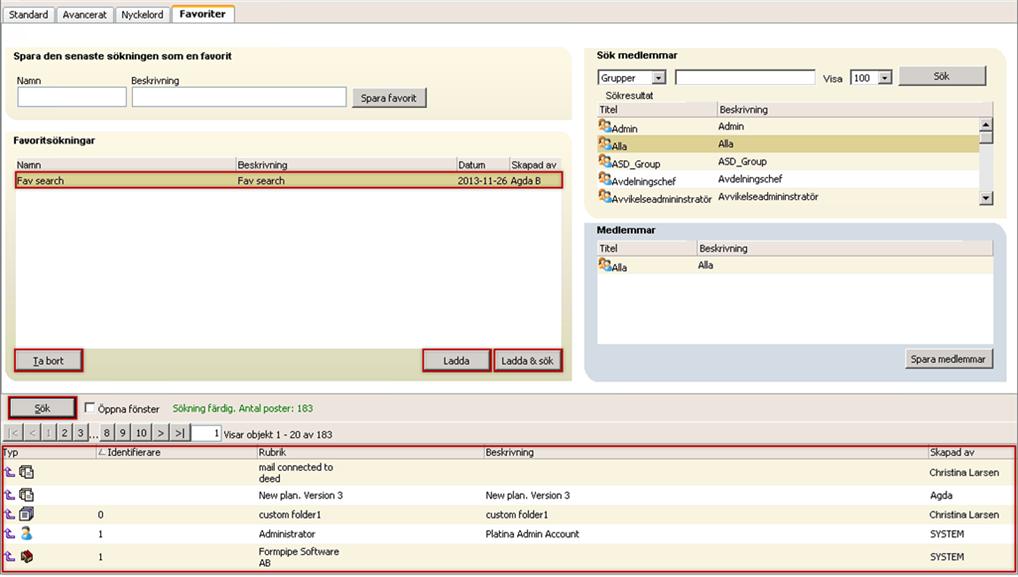Click the Ladda & sök button
1018x577 pixels.
527,361
